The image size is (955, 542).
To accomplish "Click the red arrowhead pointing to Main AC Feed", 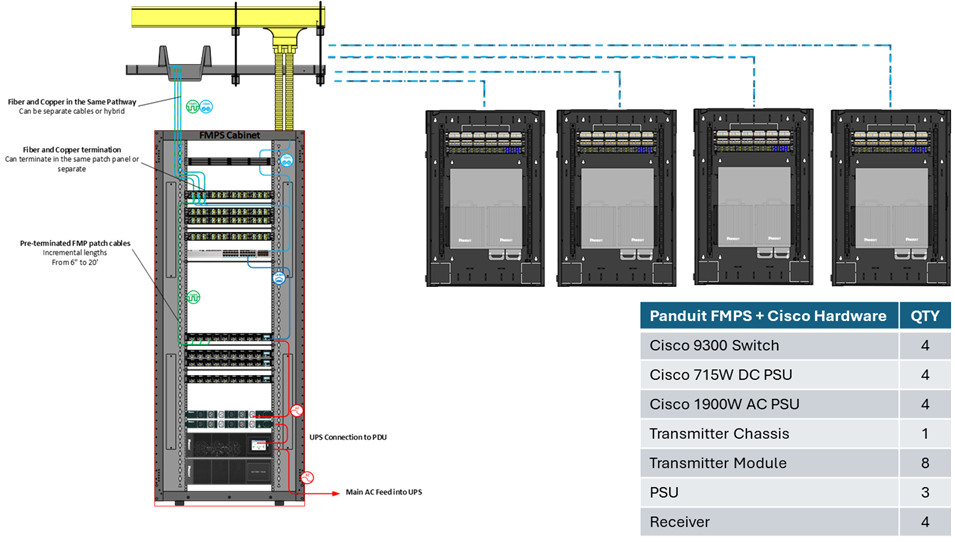I will click(x=336, y=493).
